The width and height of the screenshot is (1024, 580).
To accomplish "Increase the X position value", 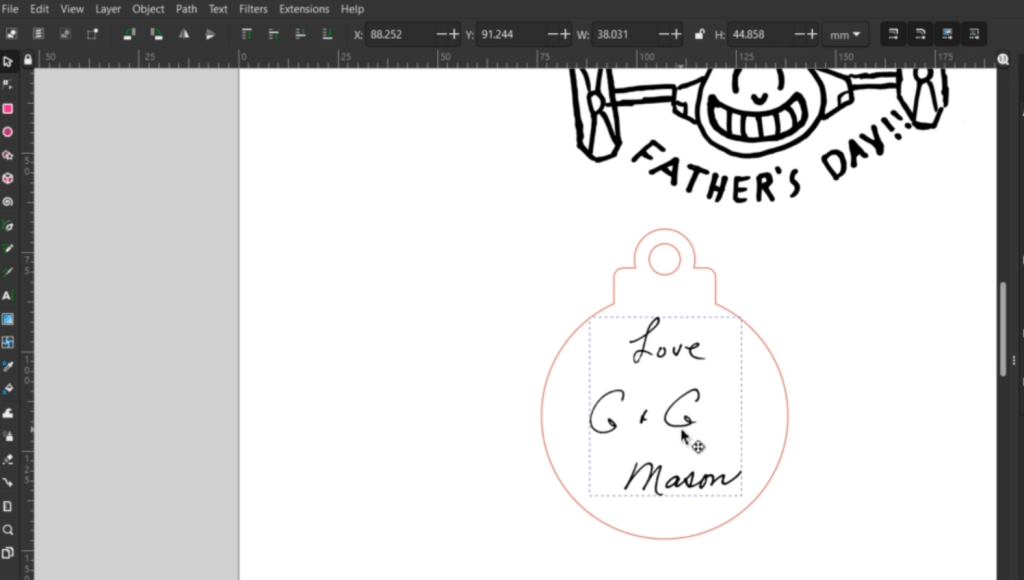I will coord(455,34).
